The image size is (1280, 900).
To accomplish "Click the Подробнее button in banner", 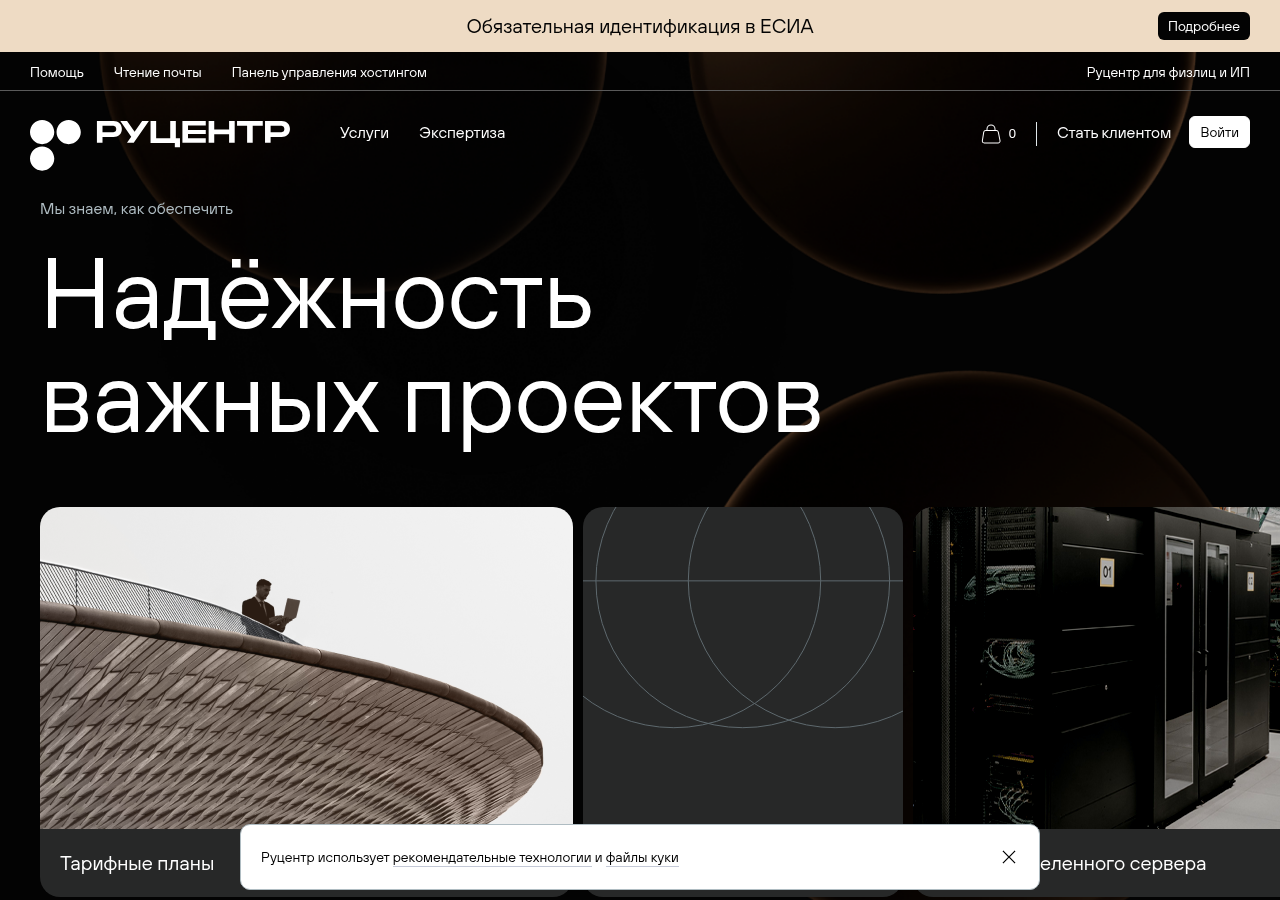I will [1204, 26].
